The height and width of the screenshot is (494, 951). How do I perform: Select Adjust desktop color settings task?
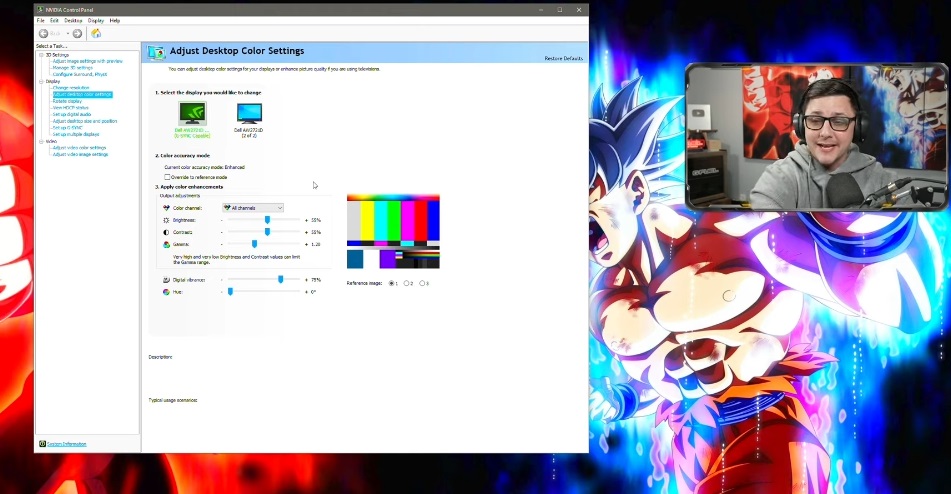tap(82, 95)
